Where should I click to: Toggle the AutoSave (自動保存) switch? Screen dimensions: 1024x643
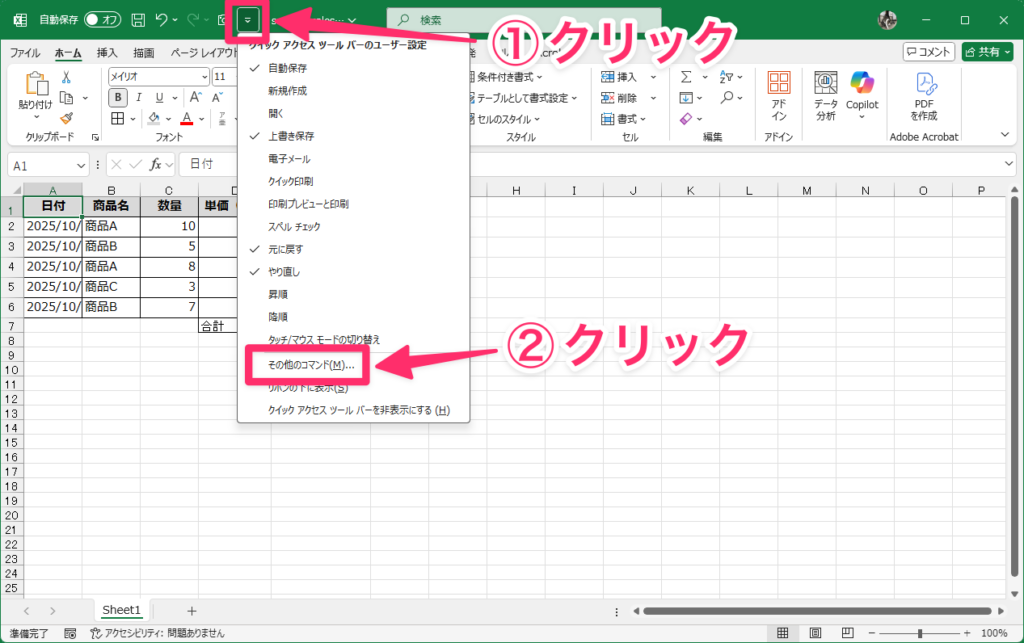[102, 20]
